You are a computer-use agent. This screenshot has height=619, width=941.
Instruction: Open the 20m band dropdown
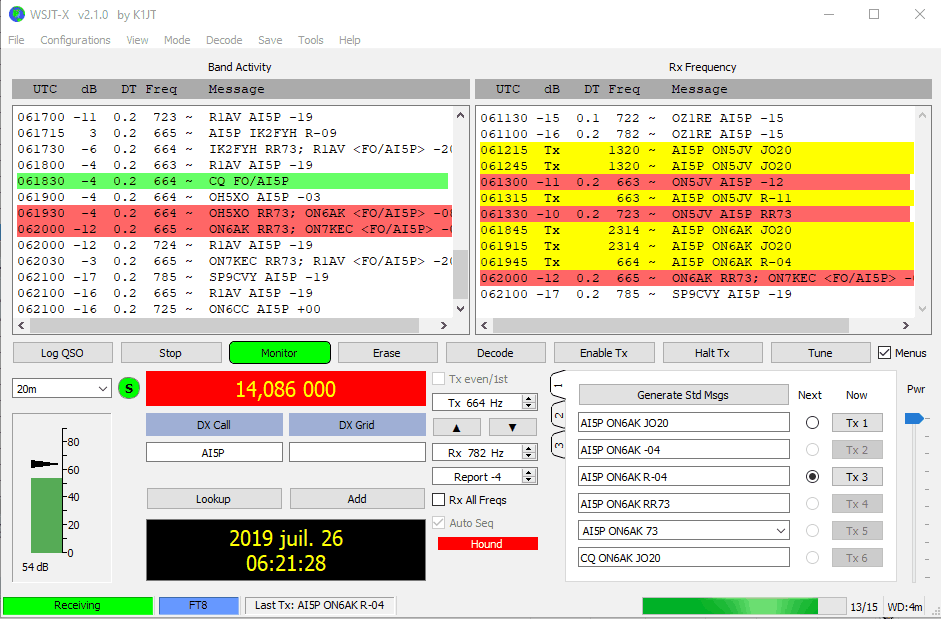pos(62,389)
